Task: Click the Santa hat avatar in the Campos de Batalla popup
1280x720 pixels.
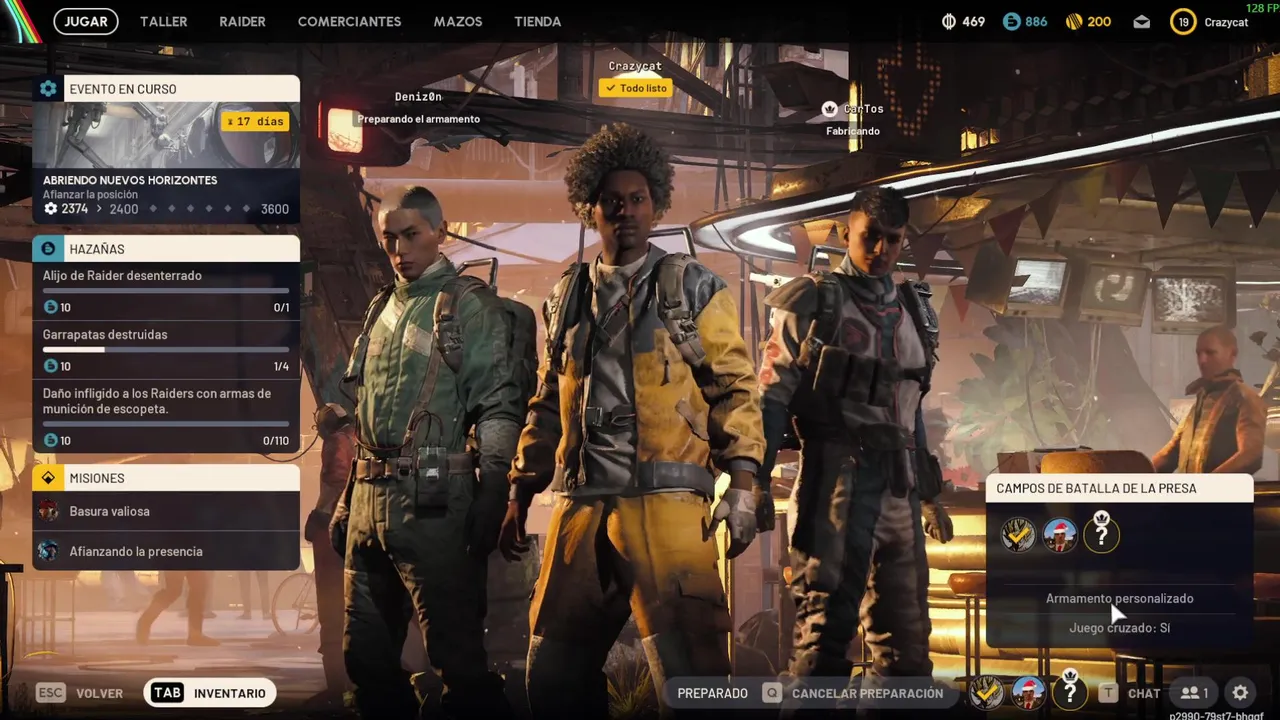Action: click(x=1060, y=535)
